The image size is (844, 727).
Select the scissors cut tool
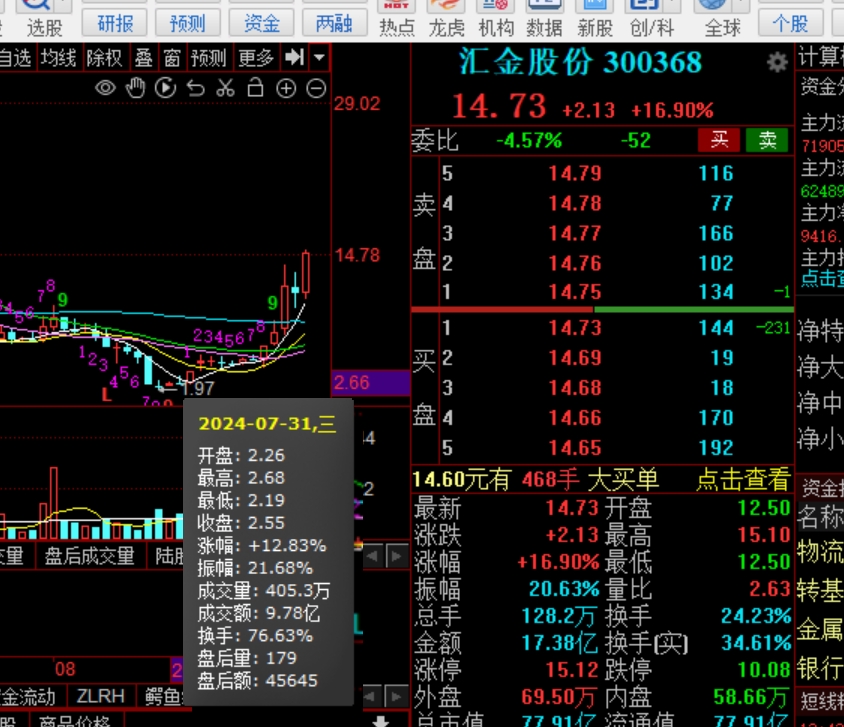[226, 88]
